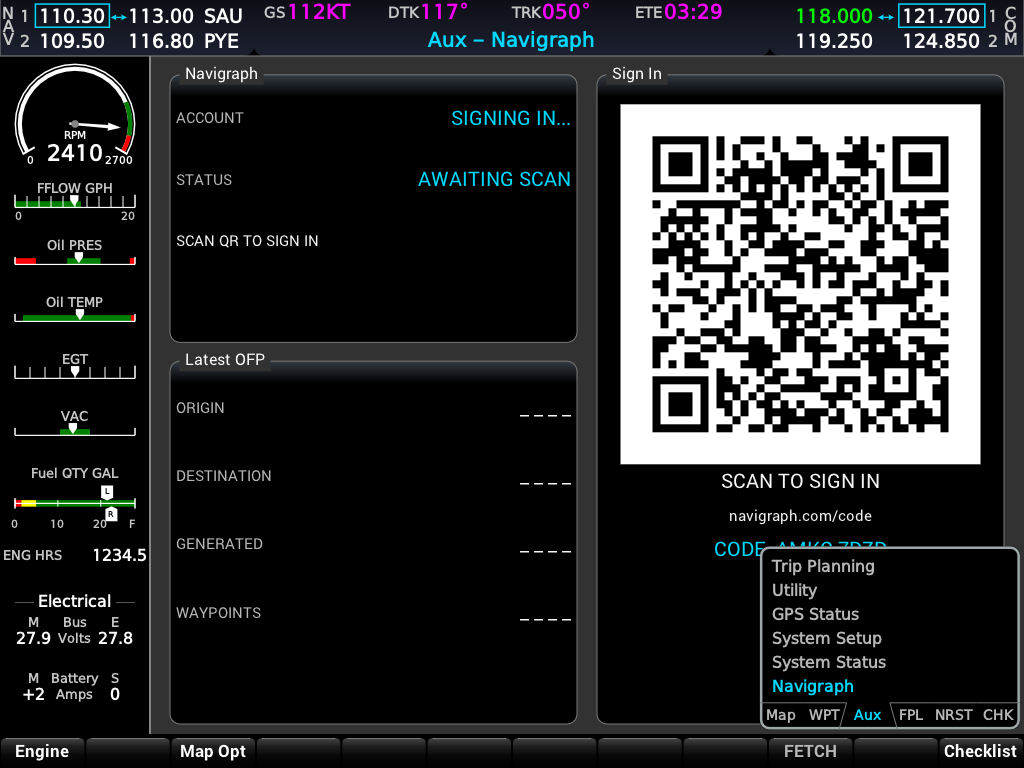The image size is (1024, 768).
Task: Click the ACCOUNT SIGNING IN... status
Action: pyautogui.click(x=511, y=118)
